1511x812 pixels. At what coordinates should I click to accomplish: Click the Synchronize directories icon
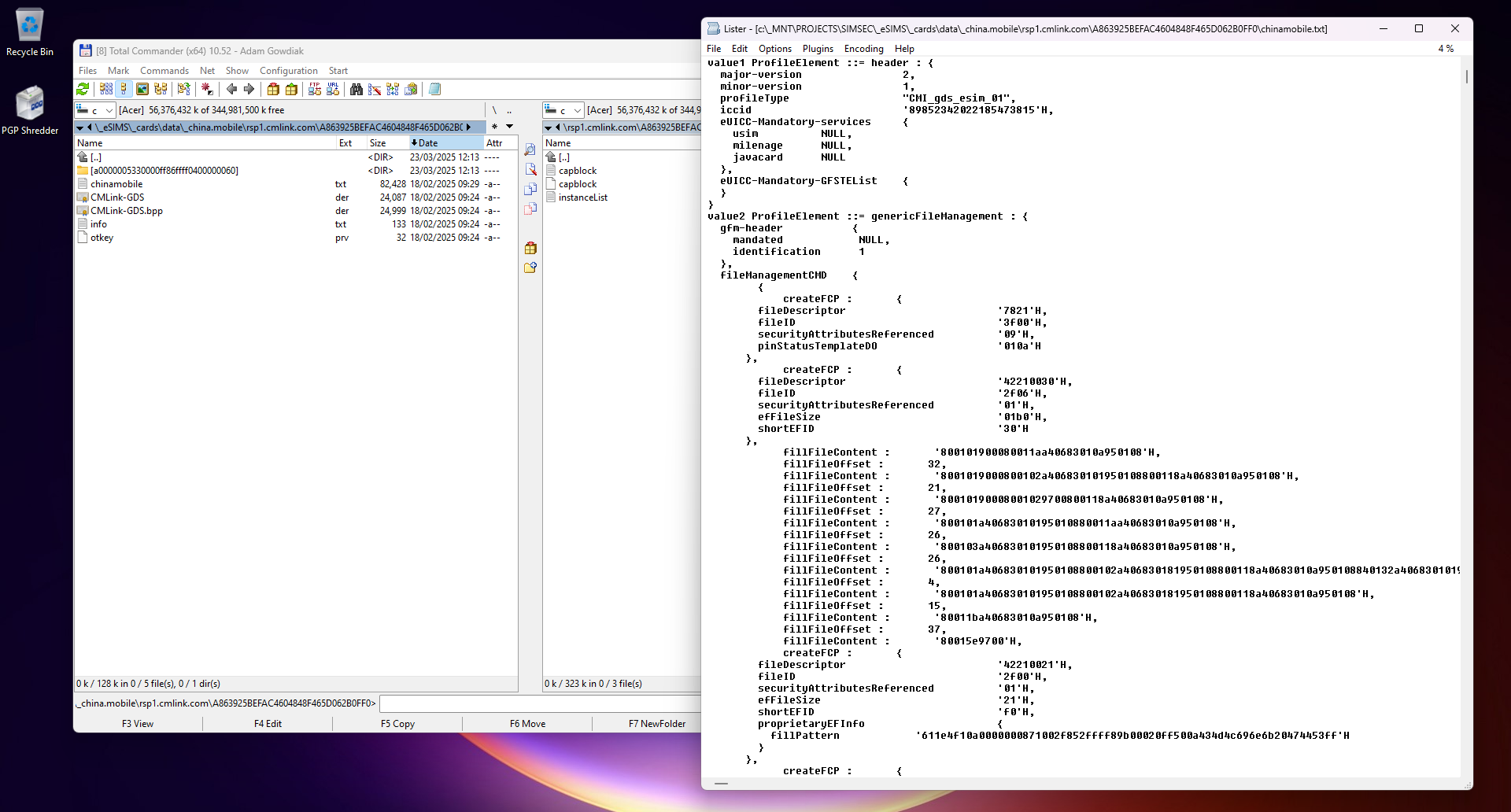tap(393, 90)
